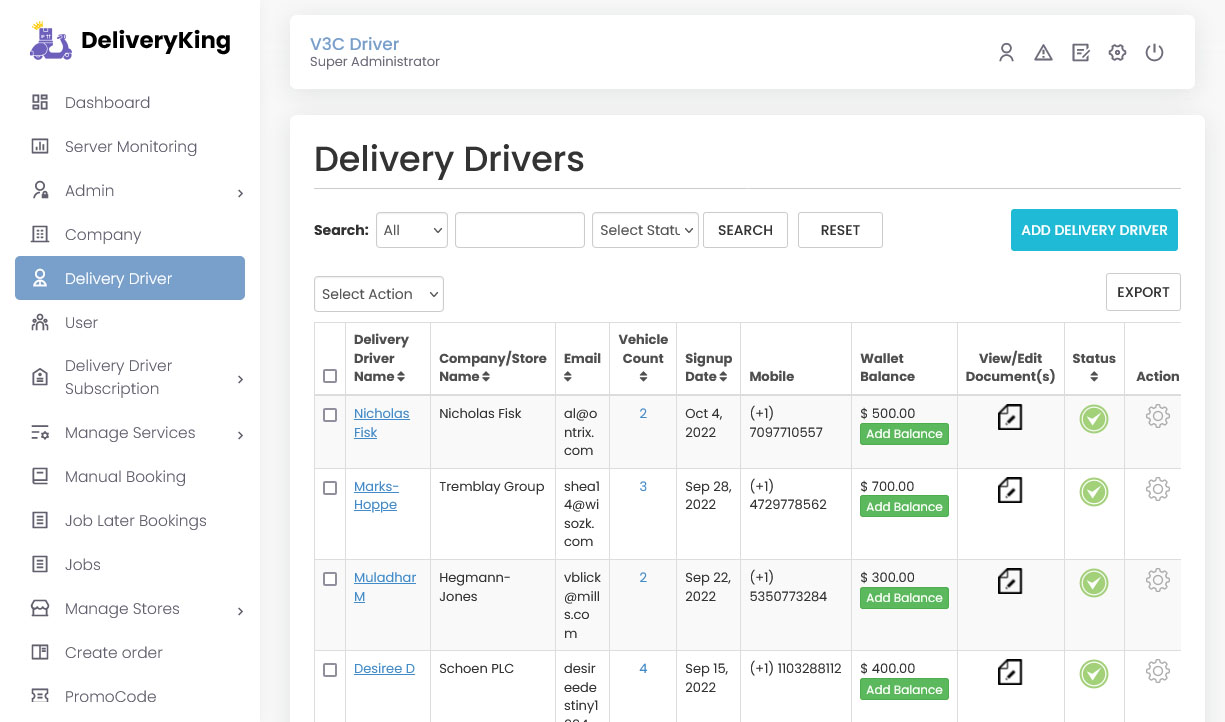The width and height of the screenshot is (1225, 722).
Task: Expand the Manage Stores submenu
Action: coord(240,611)
